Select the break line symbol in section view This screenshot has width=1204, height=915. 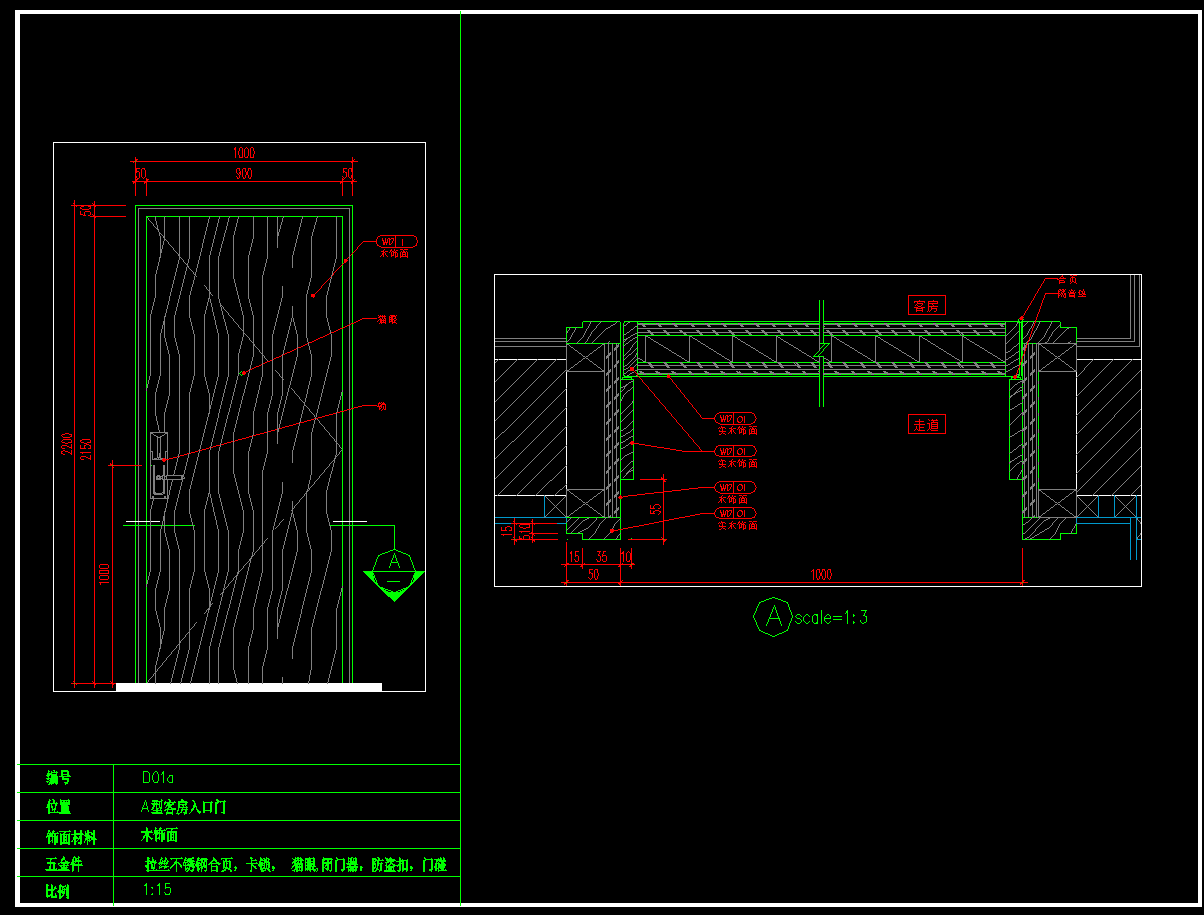coord(821,352)
